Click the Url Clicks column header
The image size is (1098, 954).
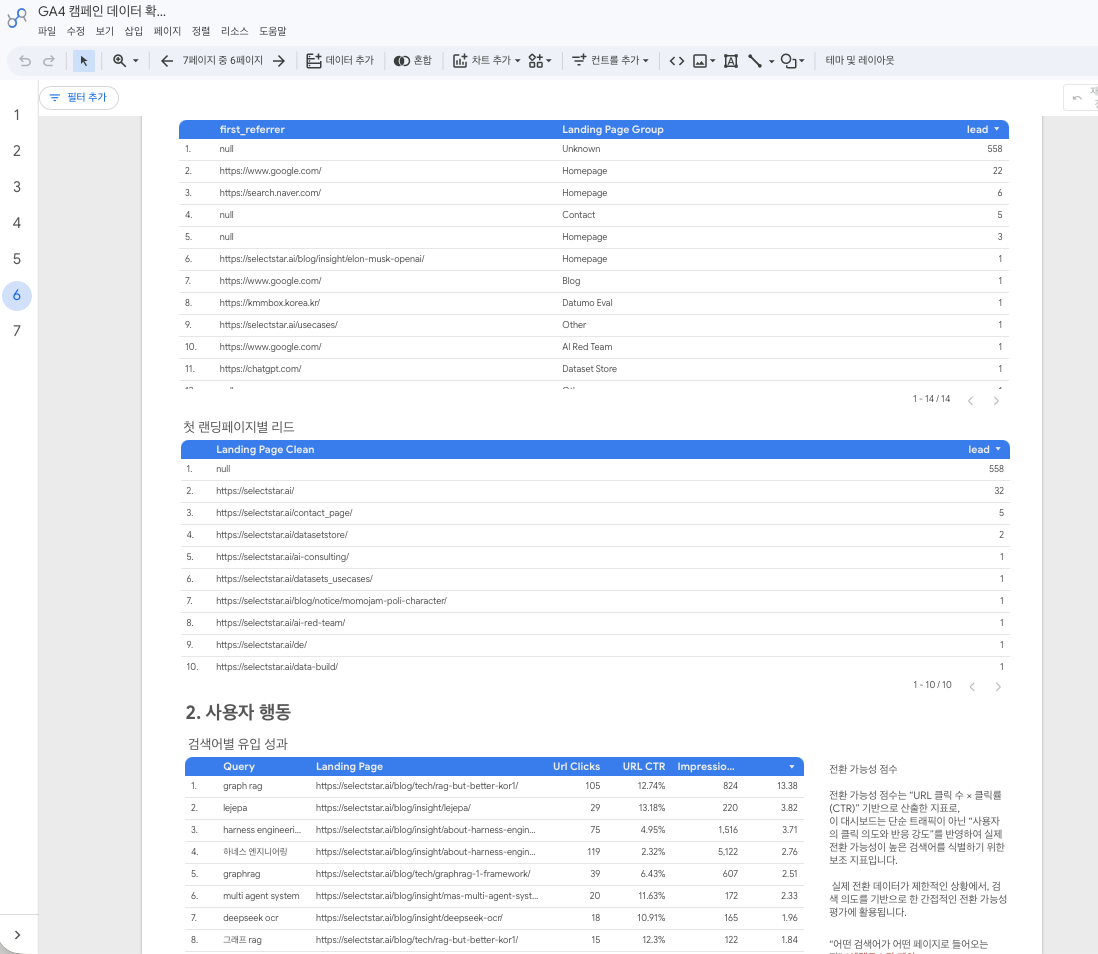tap(576, 766)
